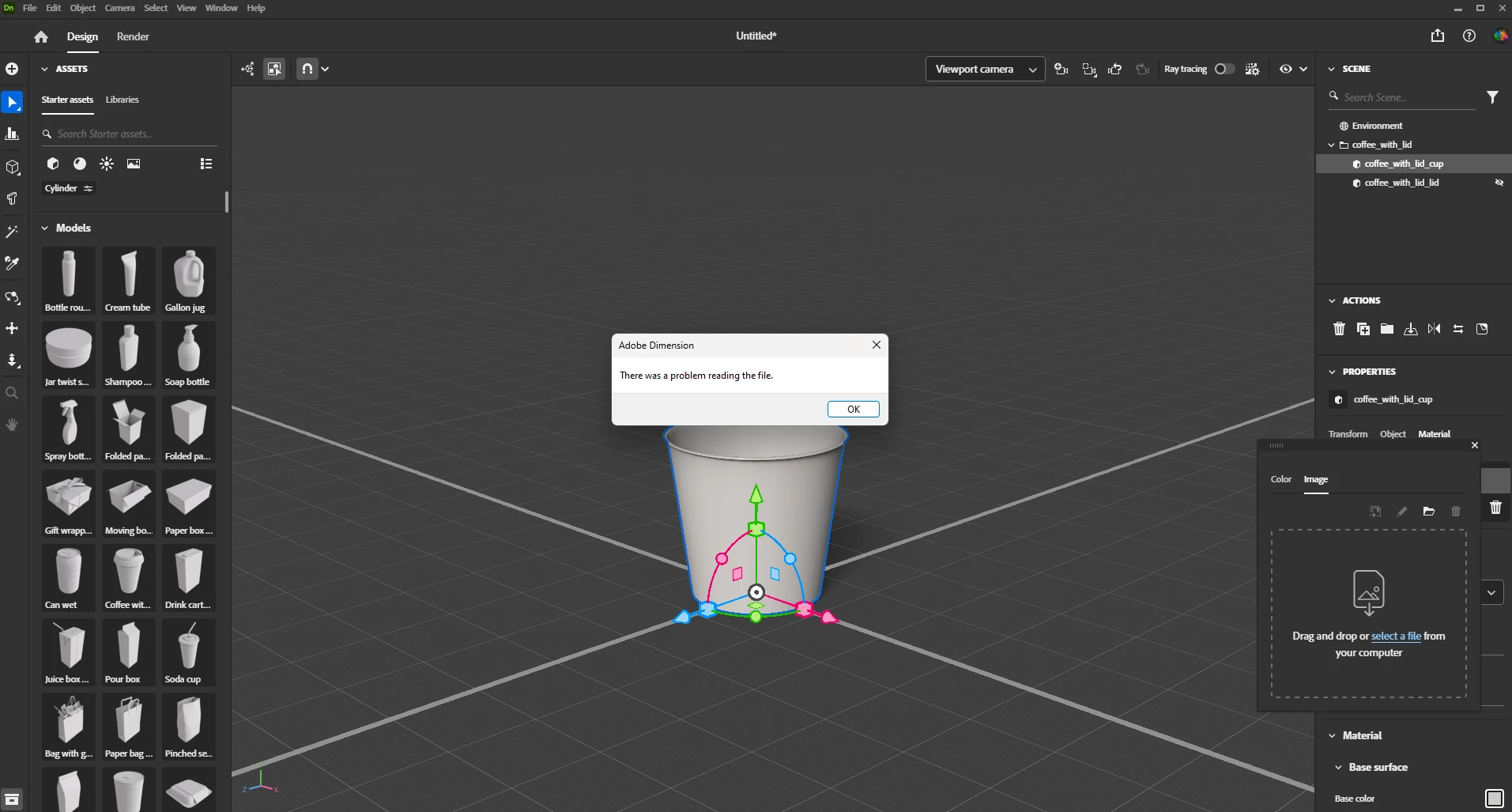Click the select a file link
Viewport: 1512px width, 812px height.
pyautogui.click(x=1396, y=636)
